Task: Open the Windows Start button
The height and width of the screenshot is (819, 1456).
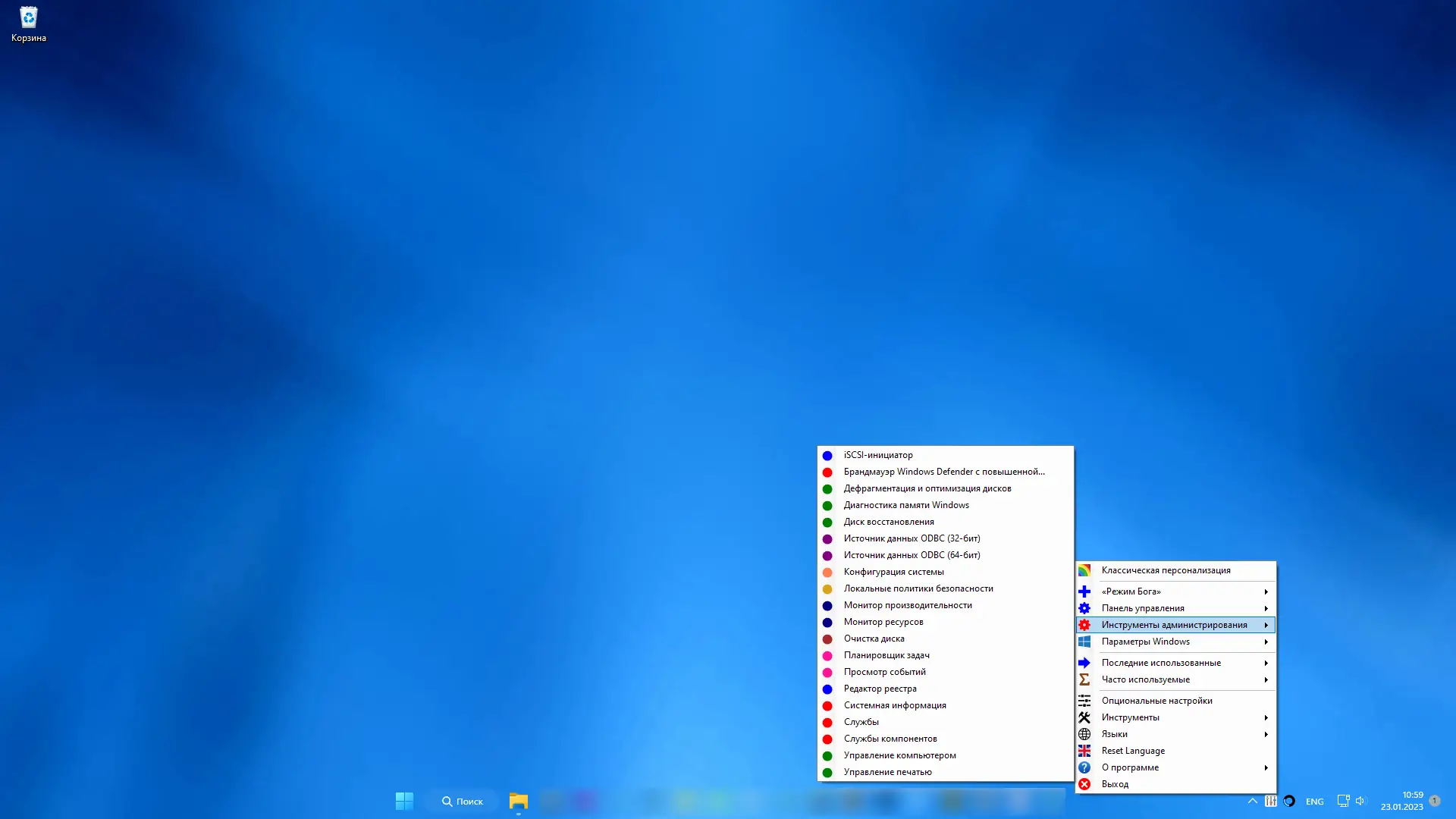Action: 404,801
